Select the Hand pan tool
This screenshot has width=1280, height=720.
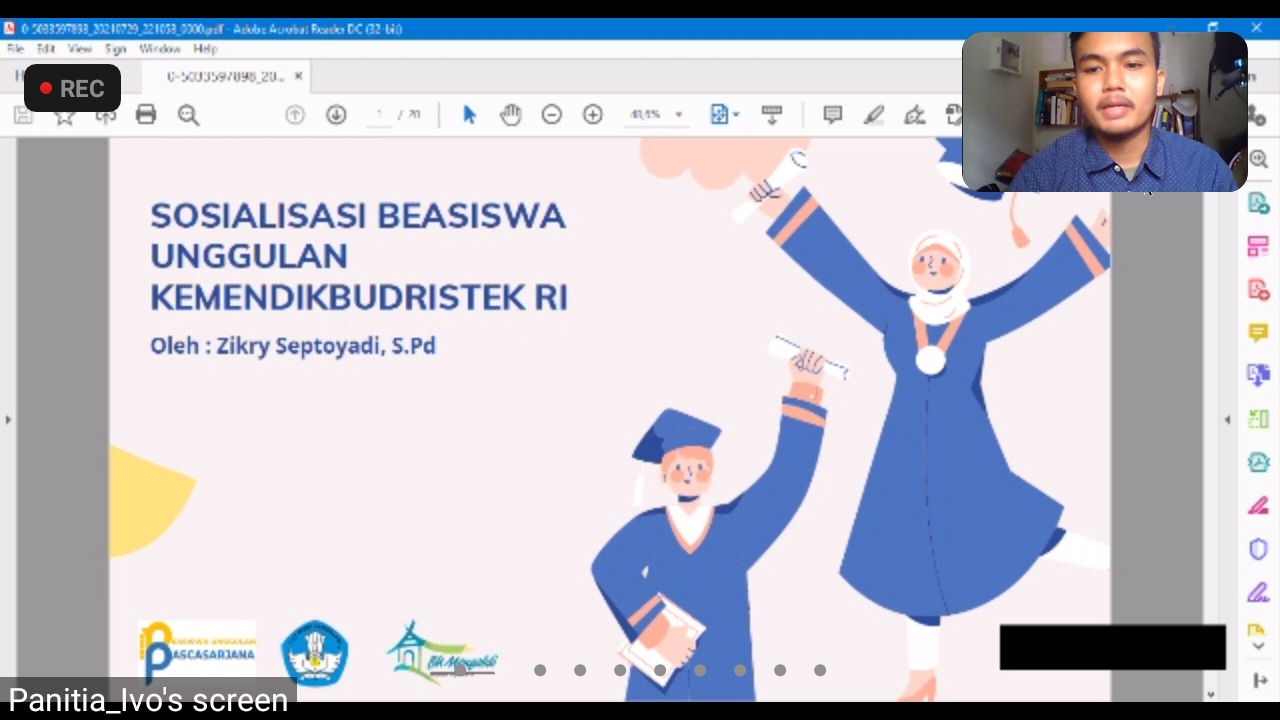point(511,115)
